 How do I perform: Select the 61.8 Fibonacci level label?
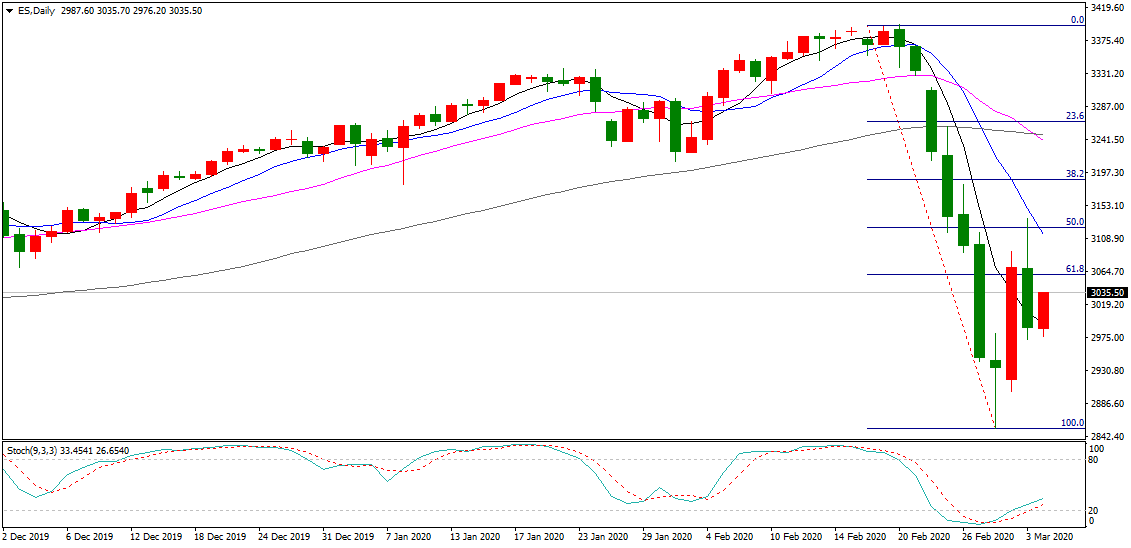[1074, 269]
